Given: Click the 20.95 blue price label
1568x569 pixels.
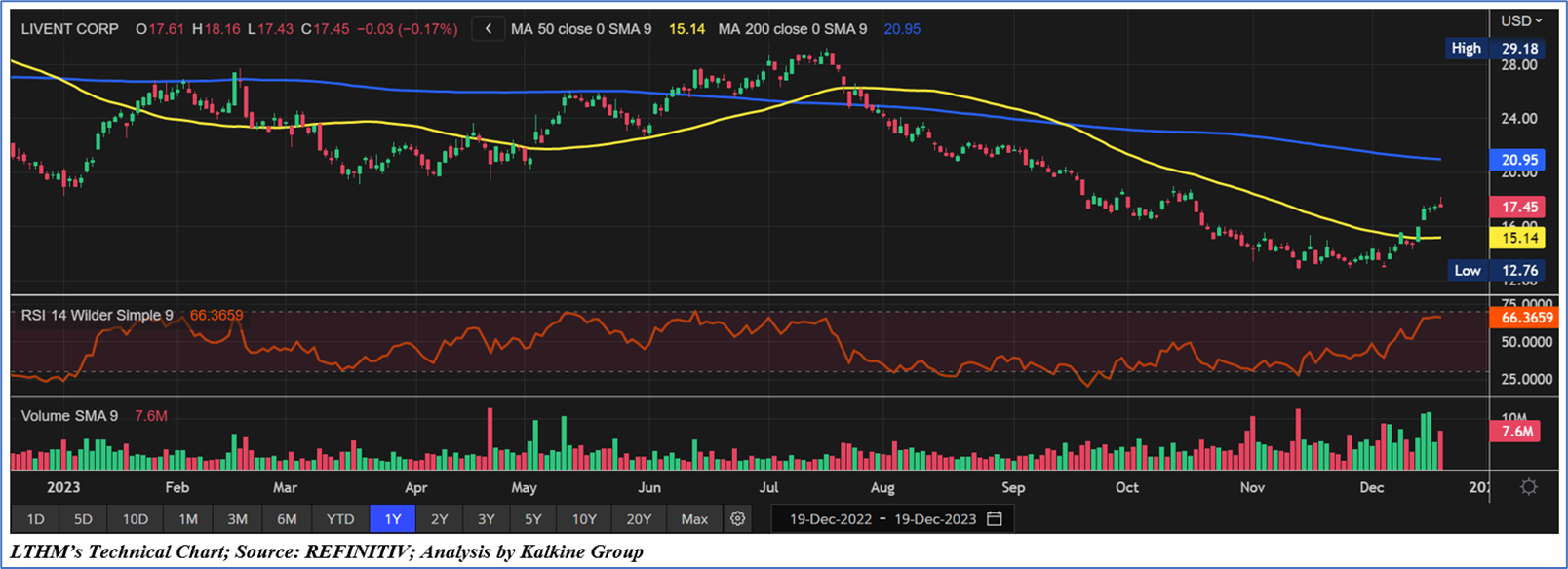Looking at the screenshot, I should pos(1518,160).
